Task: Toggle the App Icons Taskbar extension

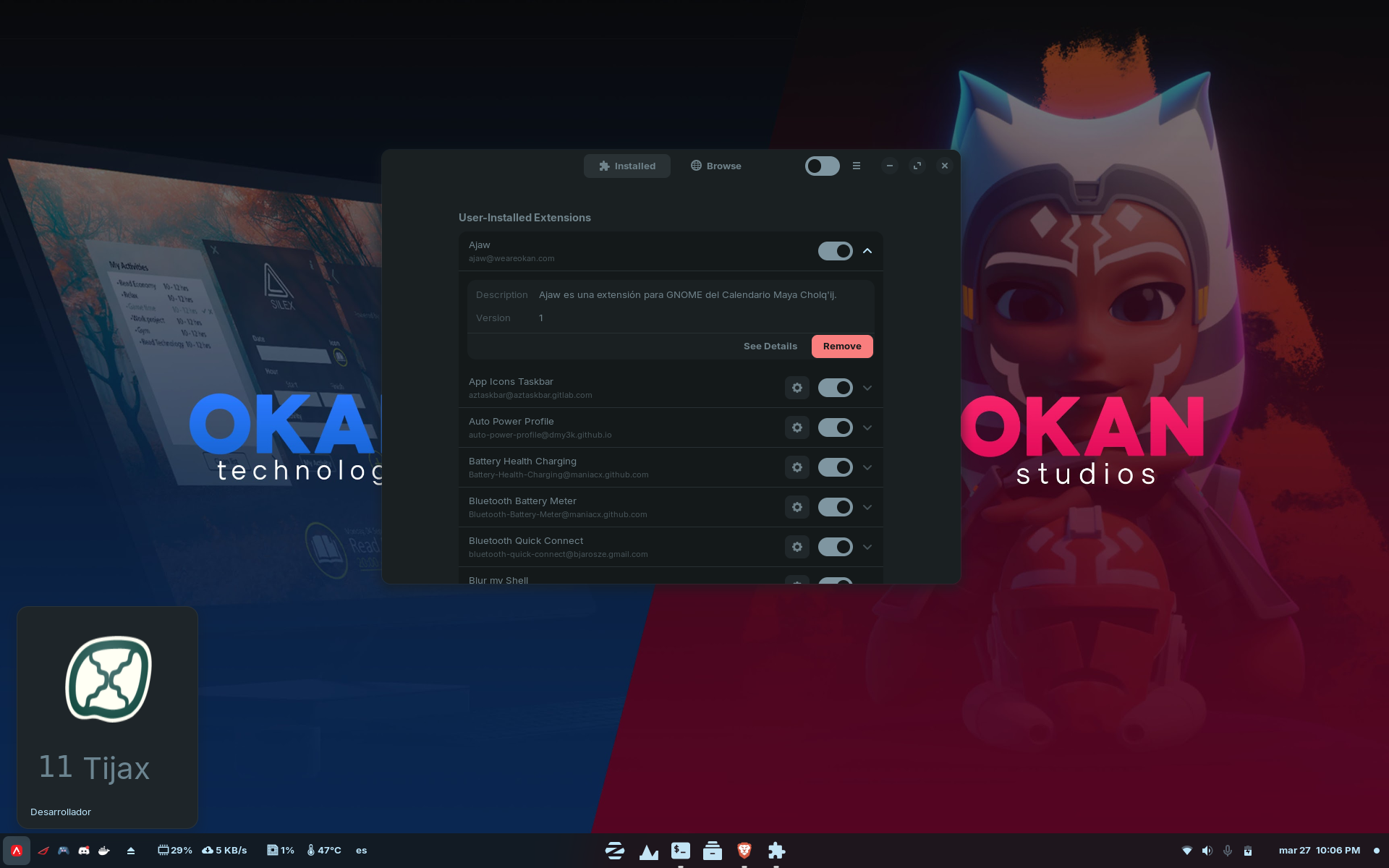Action: 836,388
